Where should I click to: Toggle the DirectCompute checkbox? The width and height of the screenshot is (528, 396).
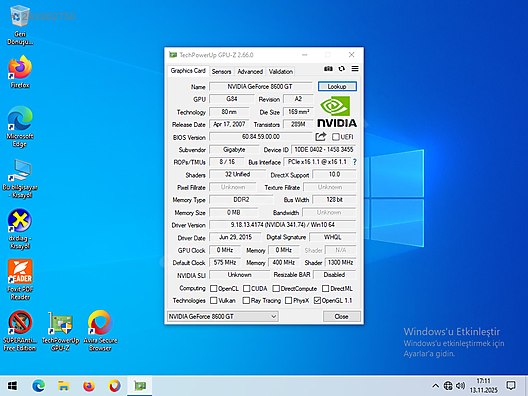(x=276, y=289)
